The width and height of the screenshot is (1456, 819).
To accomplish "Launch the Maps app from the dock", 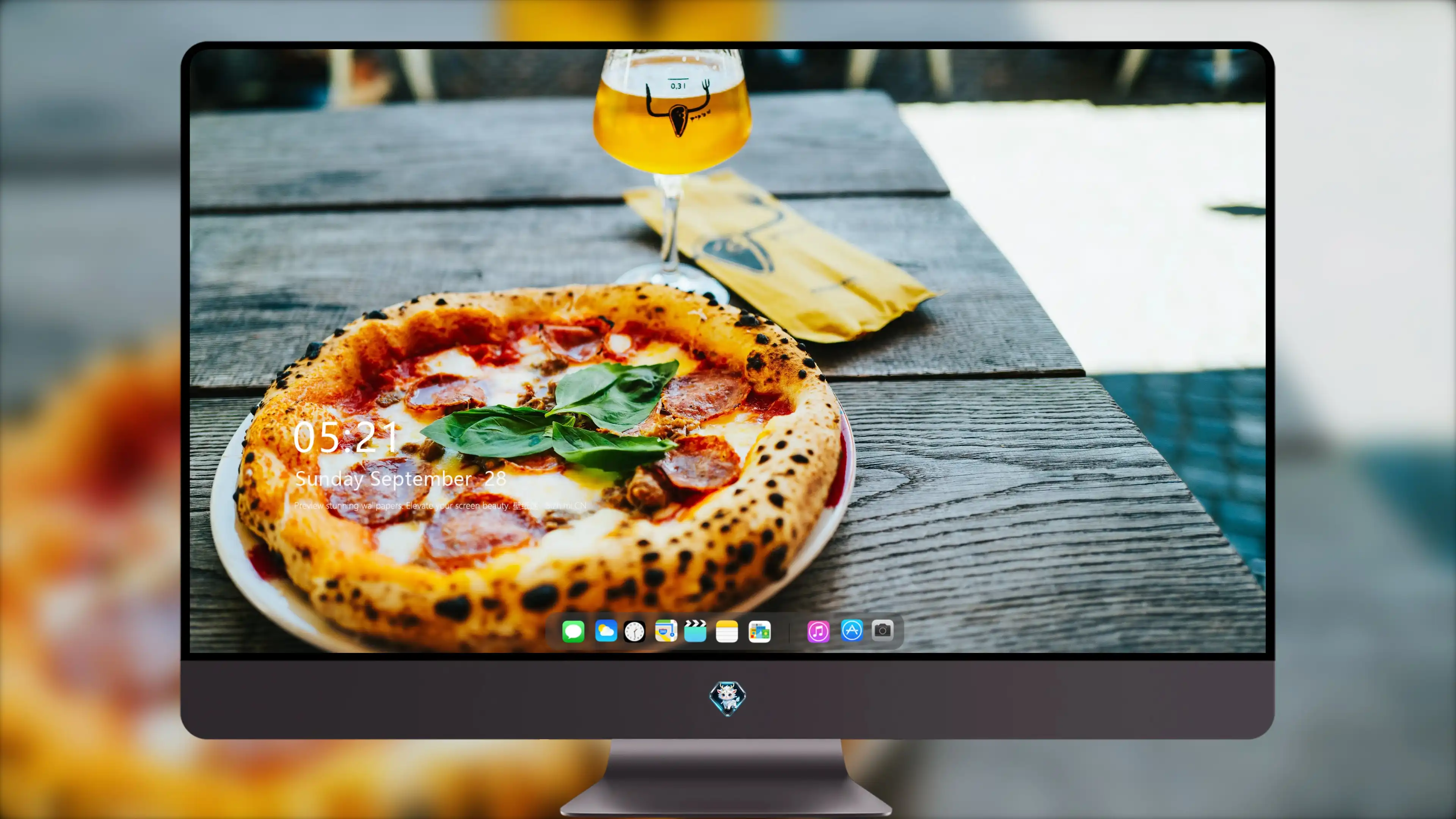I will 666,631.
